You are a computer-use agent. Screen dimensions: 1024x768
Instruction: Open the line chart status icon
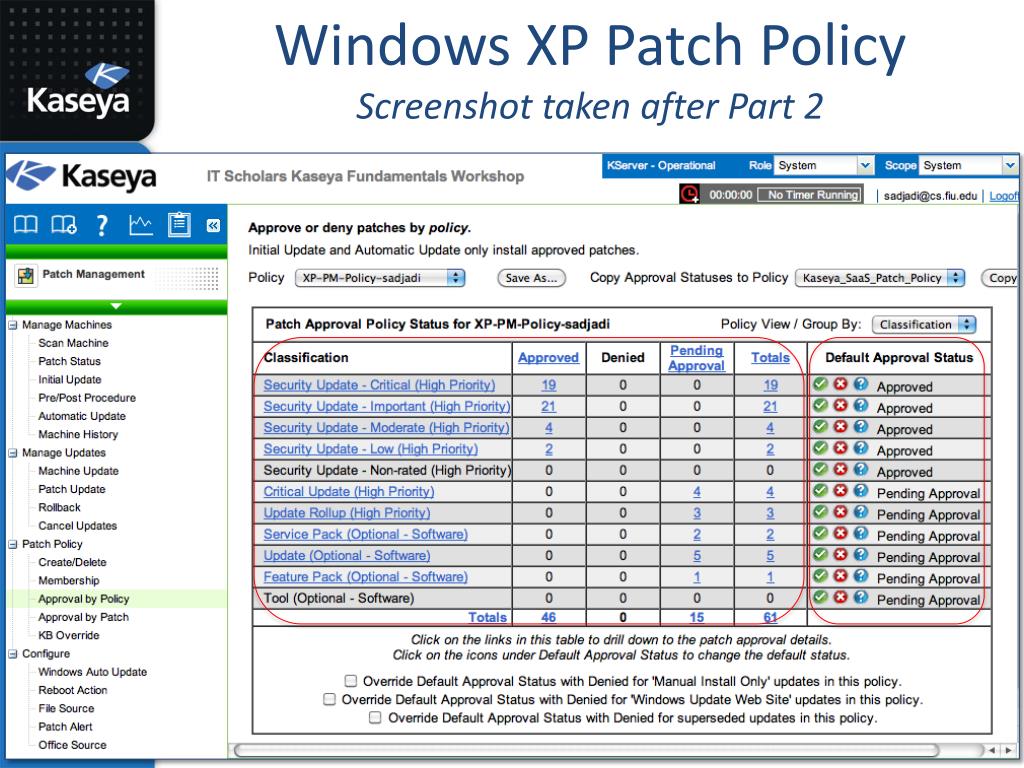[x=141, y=225]
